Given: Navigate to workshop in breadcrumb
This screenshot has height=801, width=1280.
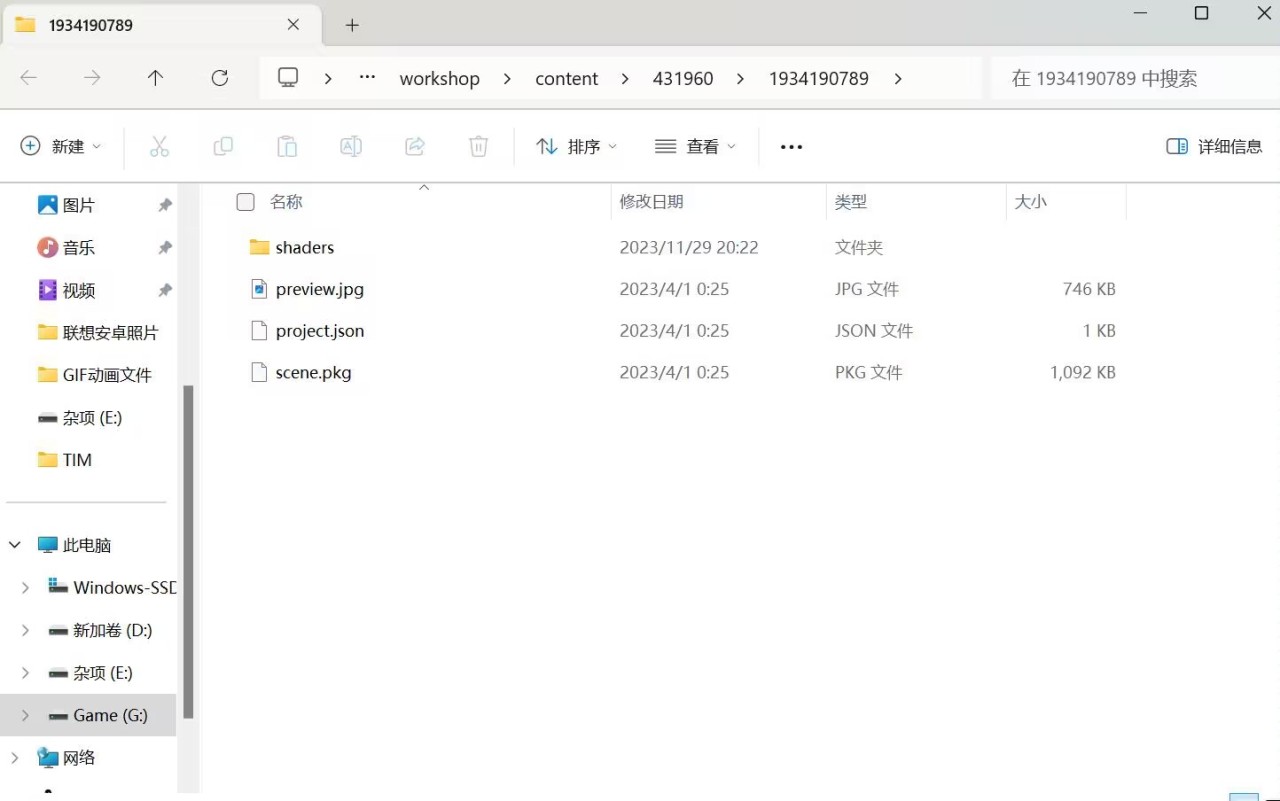Looking at the screenshot, I should click(440, 79).
